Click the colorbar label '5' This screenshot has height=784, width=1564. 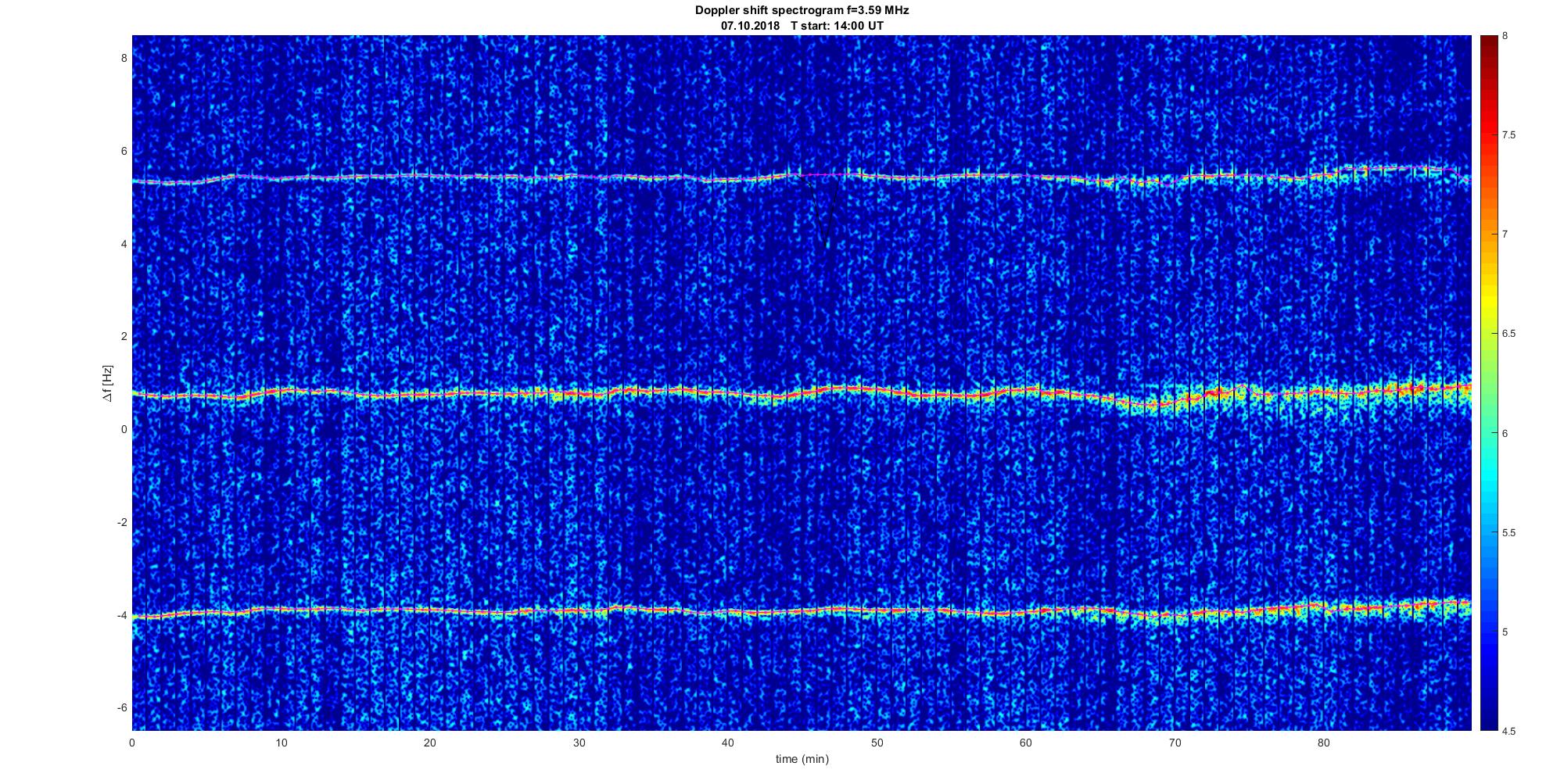coord(1505,632)
